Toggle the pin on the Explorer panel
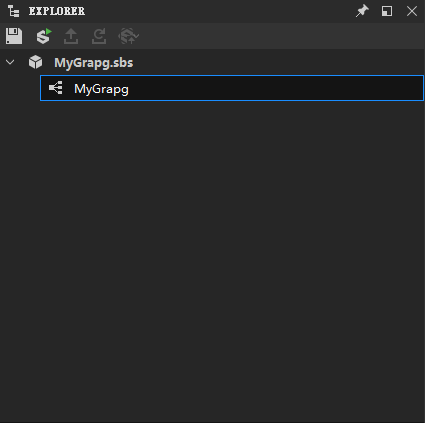The image size is (425, 423). [362, 11]
